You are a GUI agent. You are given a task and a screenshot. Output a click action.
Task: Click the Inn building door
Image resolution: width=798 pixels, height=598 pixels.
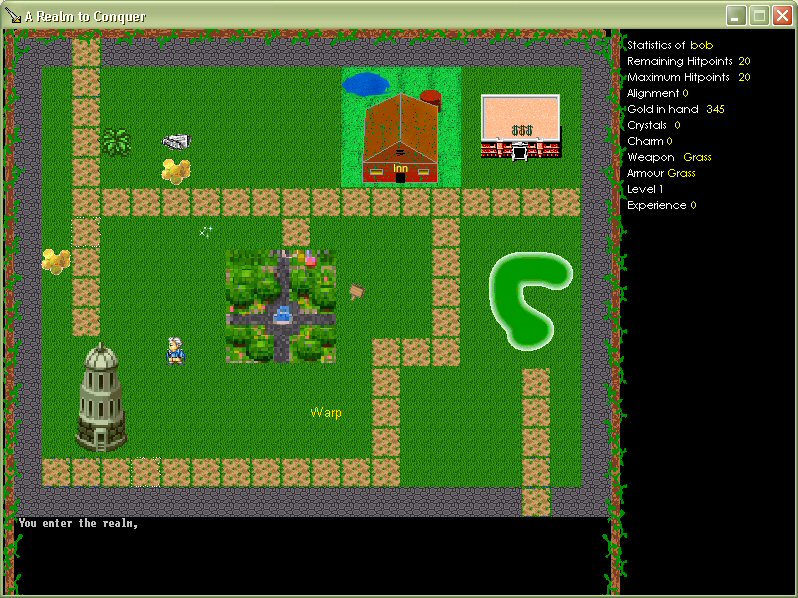coord(400,174)
